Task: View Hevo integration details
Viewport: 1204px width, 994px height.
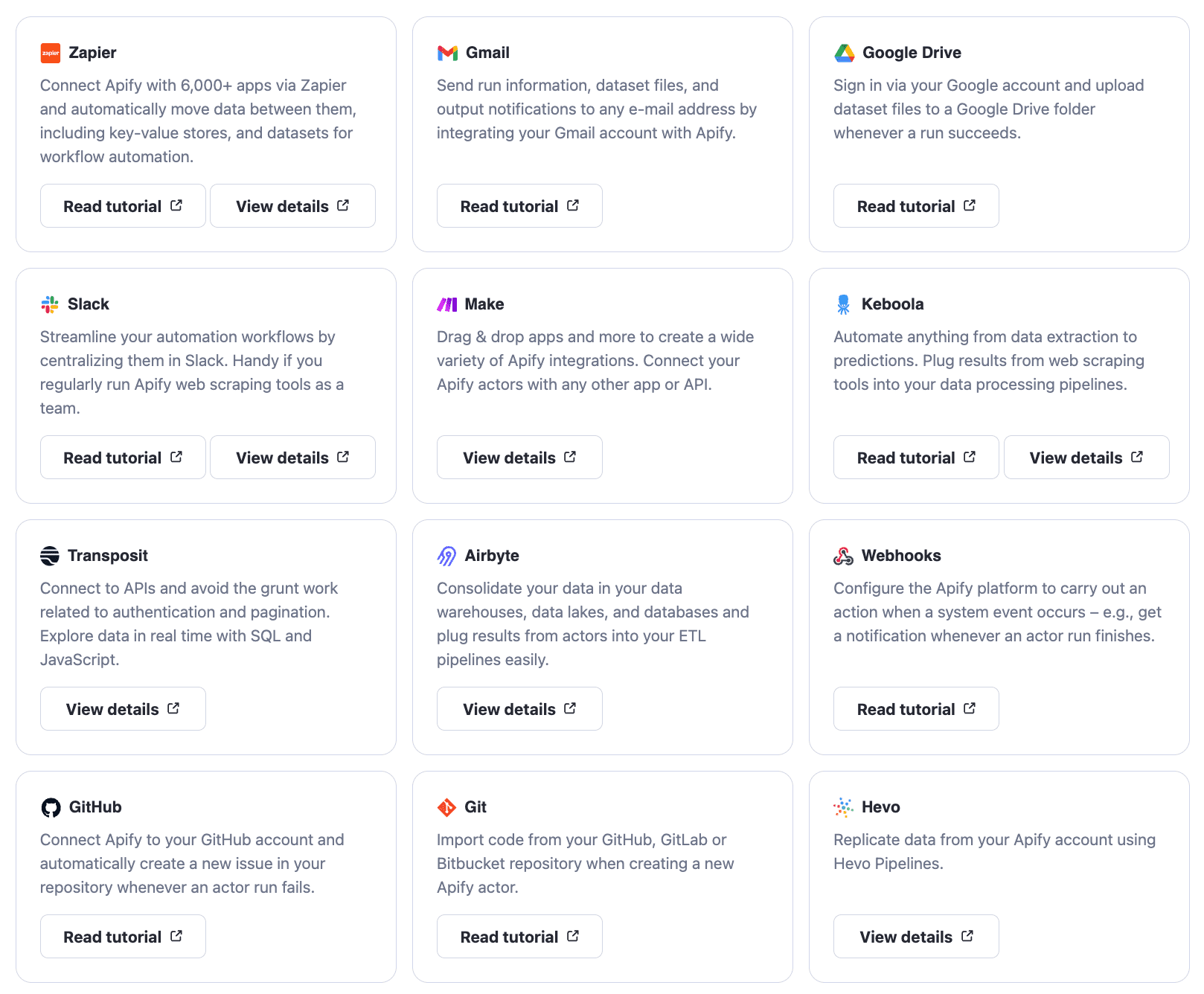Action: 915,936
